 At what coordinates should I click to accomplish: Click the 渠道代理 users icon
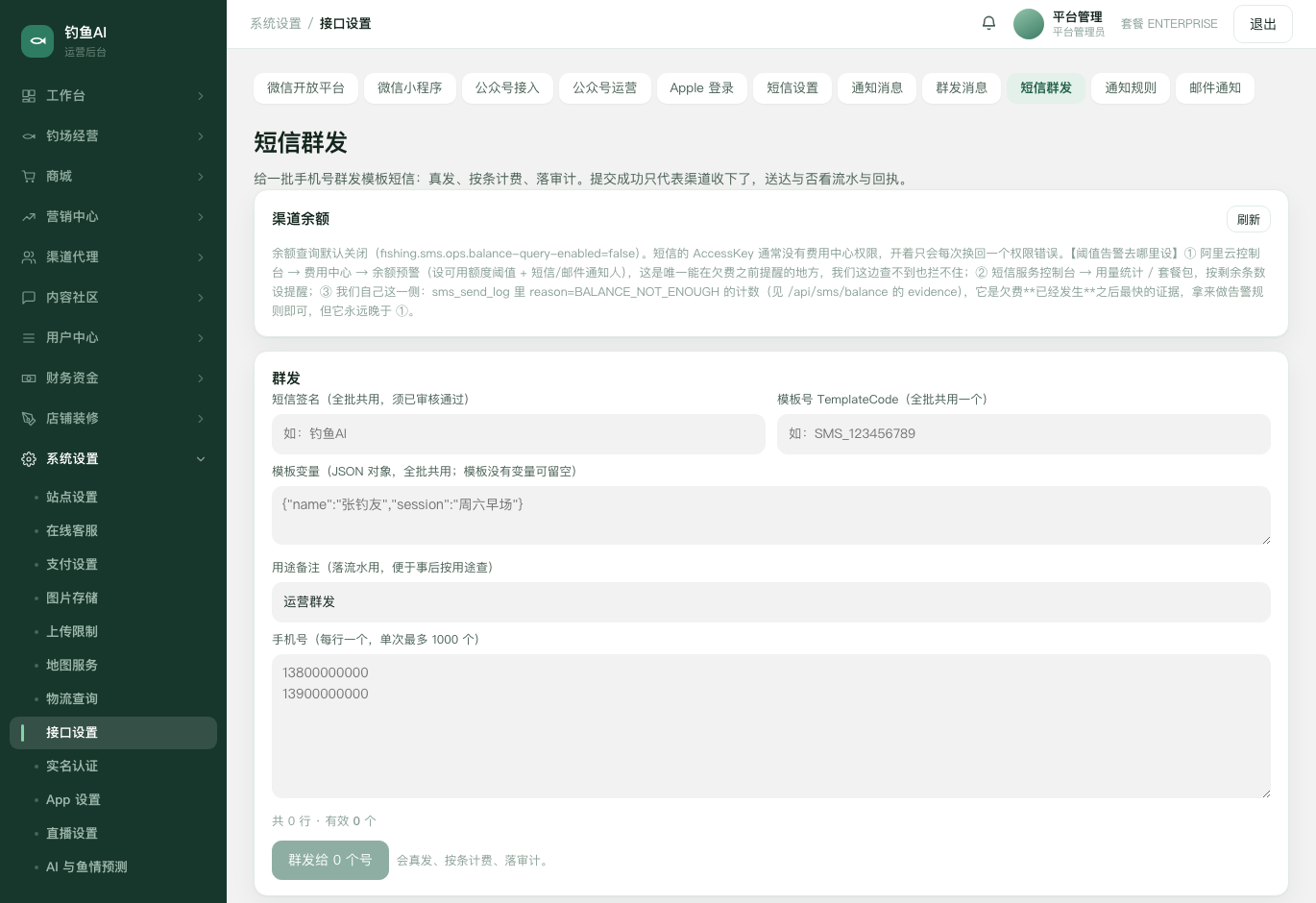pyautogui.click(x=29, y=257)
